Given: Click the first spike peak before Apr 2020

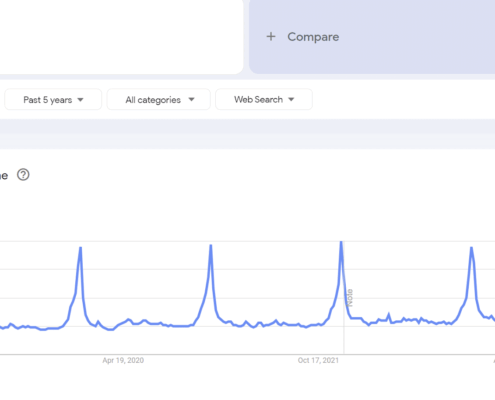Looking at the screenshot, I should pos(80,247).
